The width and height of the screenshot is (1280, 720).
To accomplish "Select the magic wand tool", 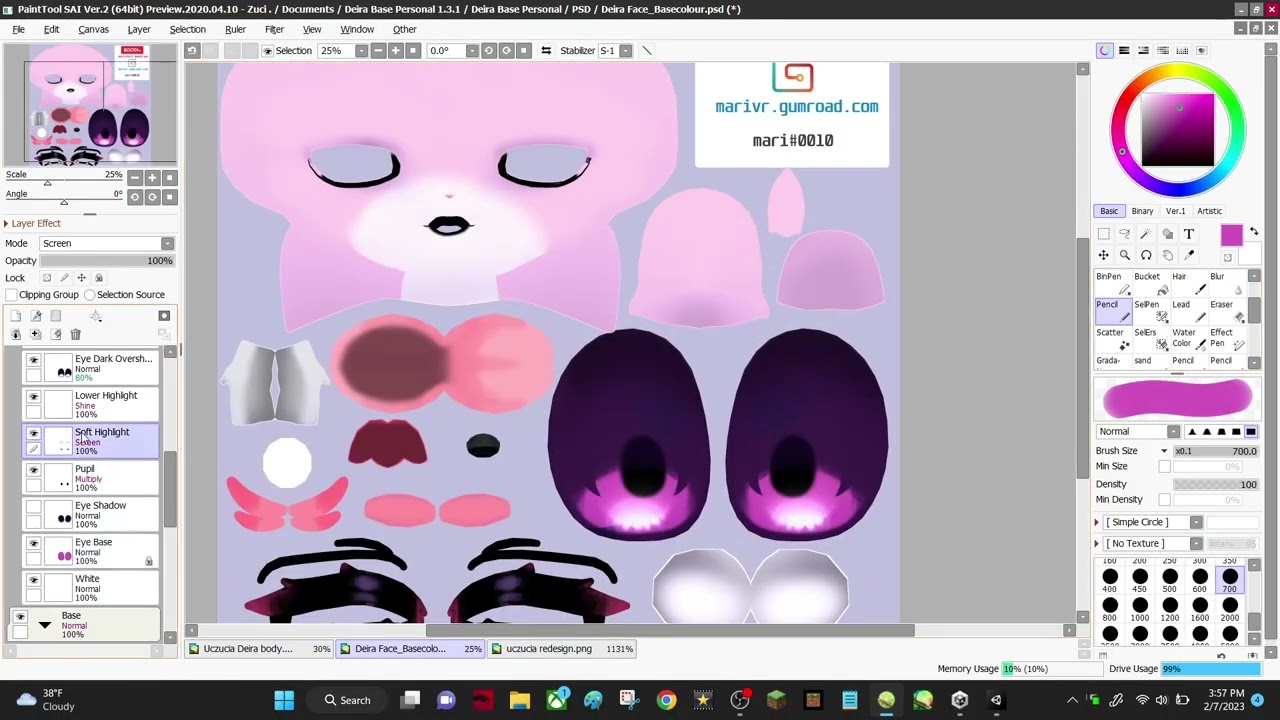I will [x=1146, y=234].
